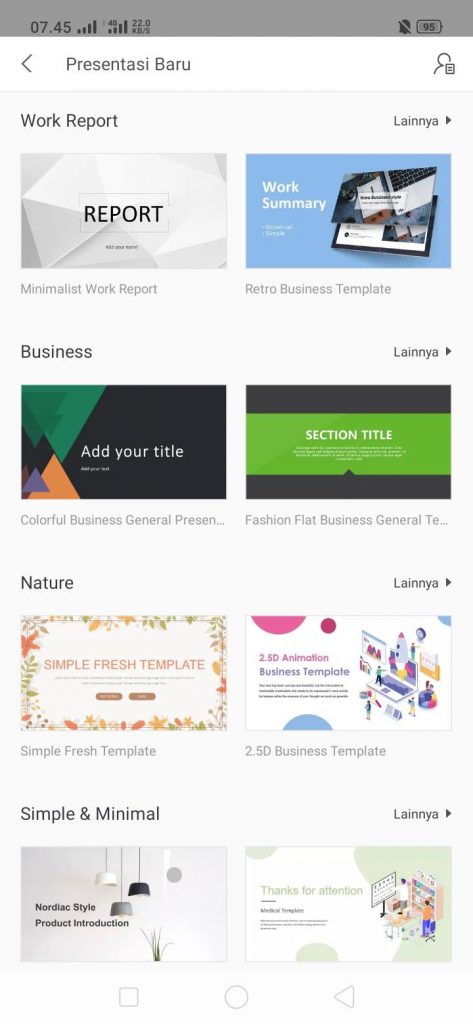Expand Lainnya for Work Report category
This screenshot has width=473, height=1024.
click(423, 121)
